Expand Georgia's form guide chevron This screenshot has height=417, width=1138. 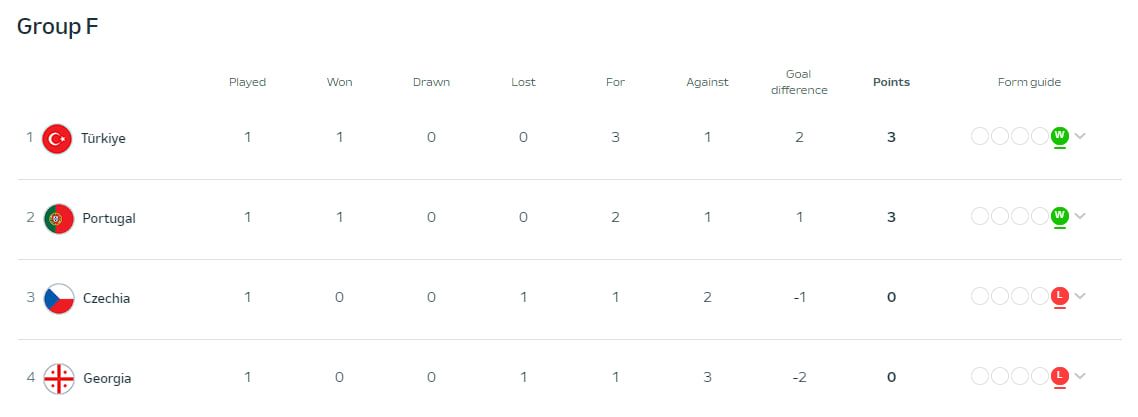tap(1080, 376)
